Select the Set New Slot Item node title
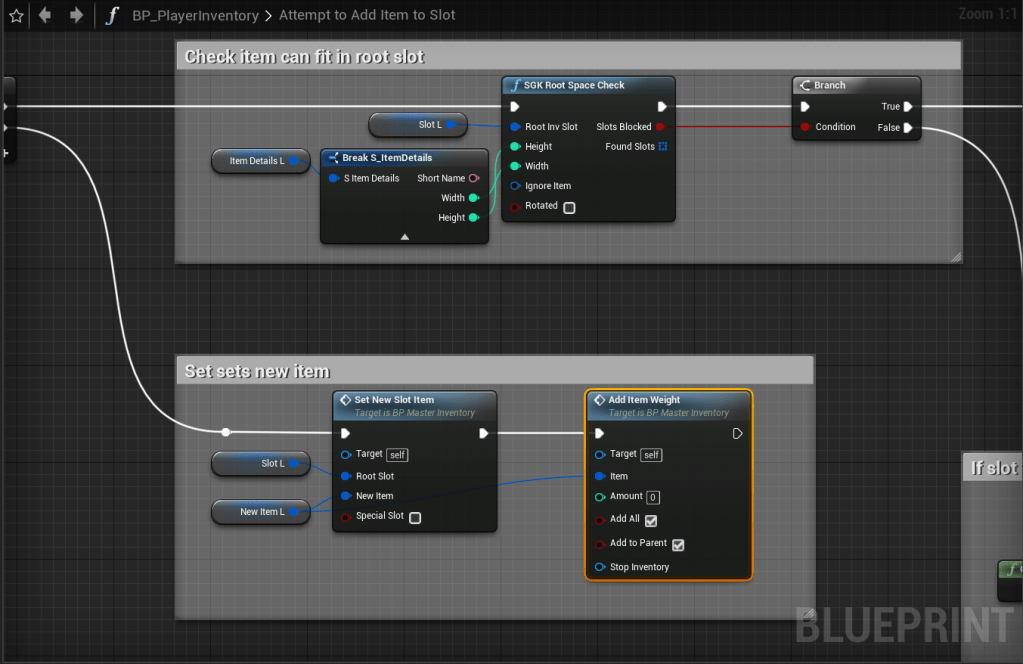The height and width of the screenshot is (664, 1023). (x=394, y=400)
